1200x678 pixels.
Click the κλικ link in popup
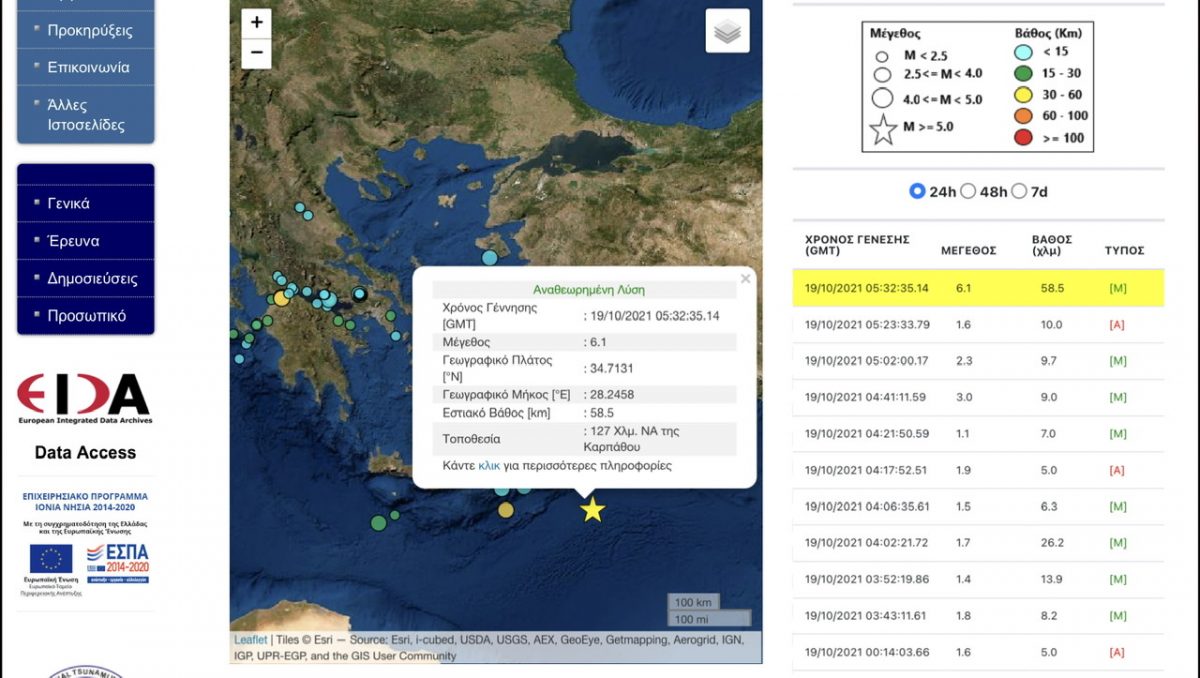pos(489,465)
